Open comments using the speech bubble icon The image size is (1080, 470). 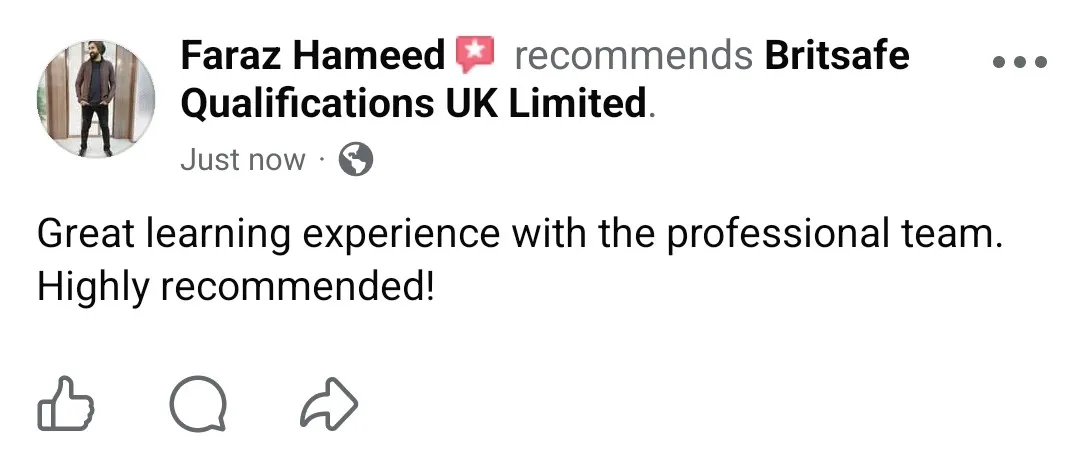[198, 404]
